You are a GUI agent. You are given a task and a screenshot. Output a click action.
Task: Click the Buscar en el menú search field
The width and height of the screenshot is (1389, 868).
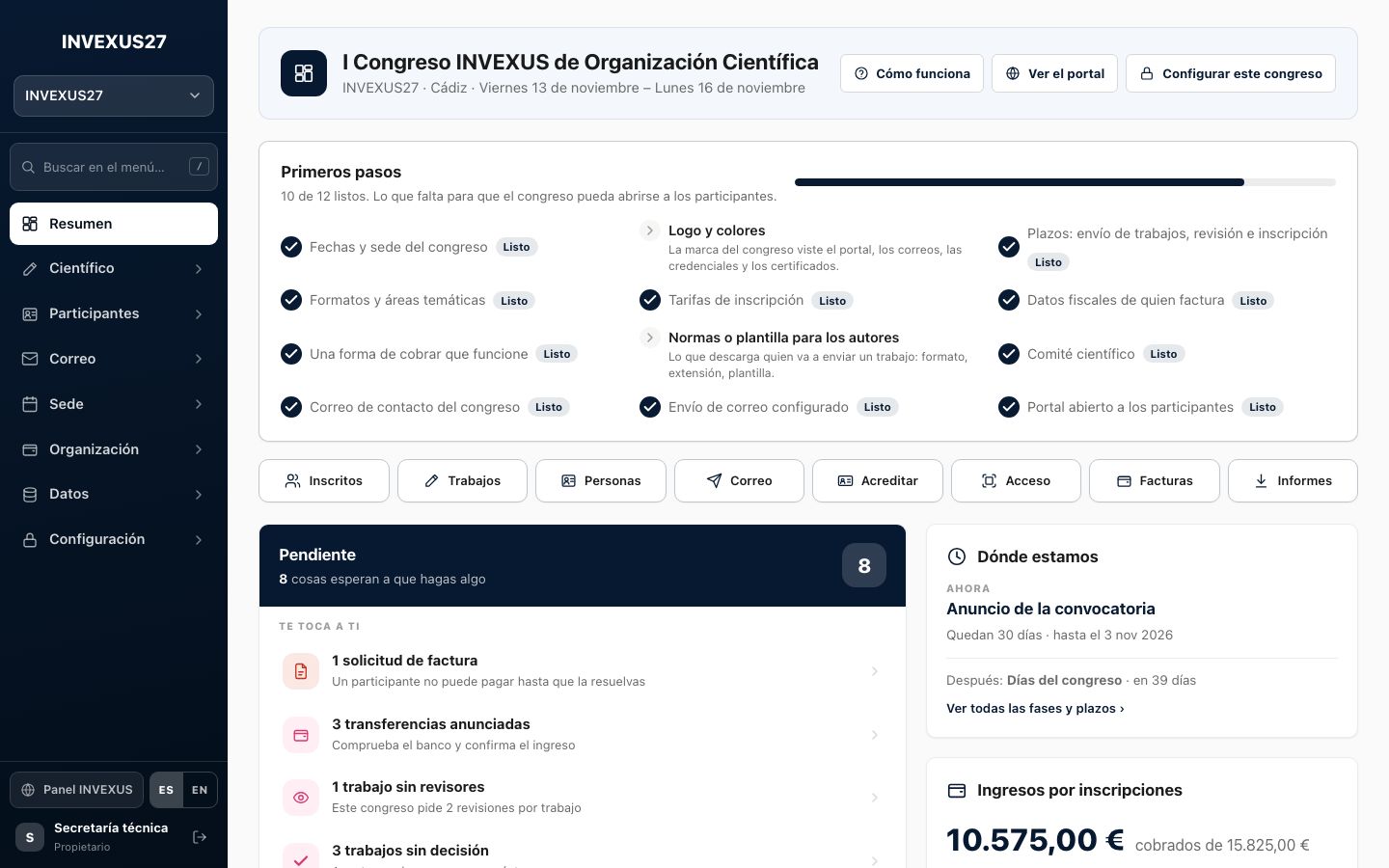[x=114, y=167]
